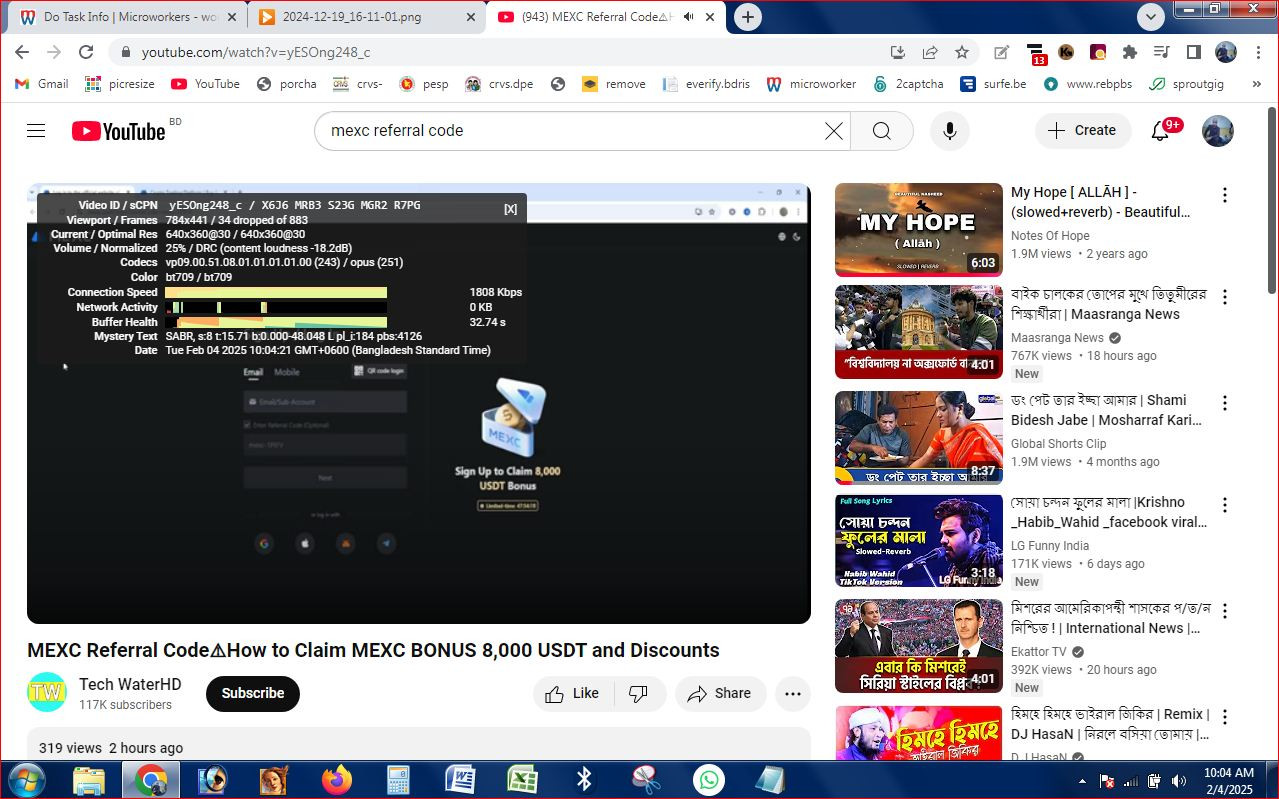The image size is (1279, 799).
Task: Click the Like button
Action: [x=573, y=693]
